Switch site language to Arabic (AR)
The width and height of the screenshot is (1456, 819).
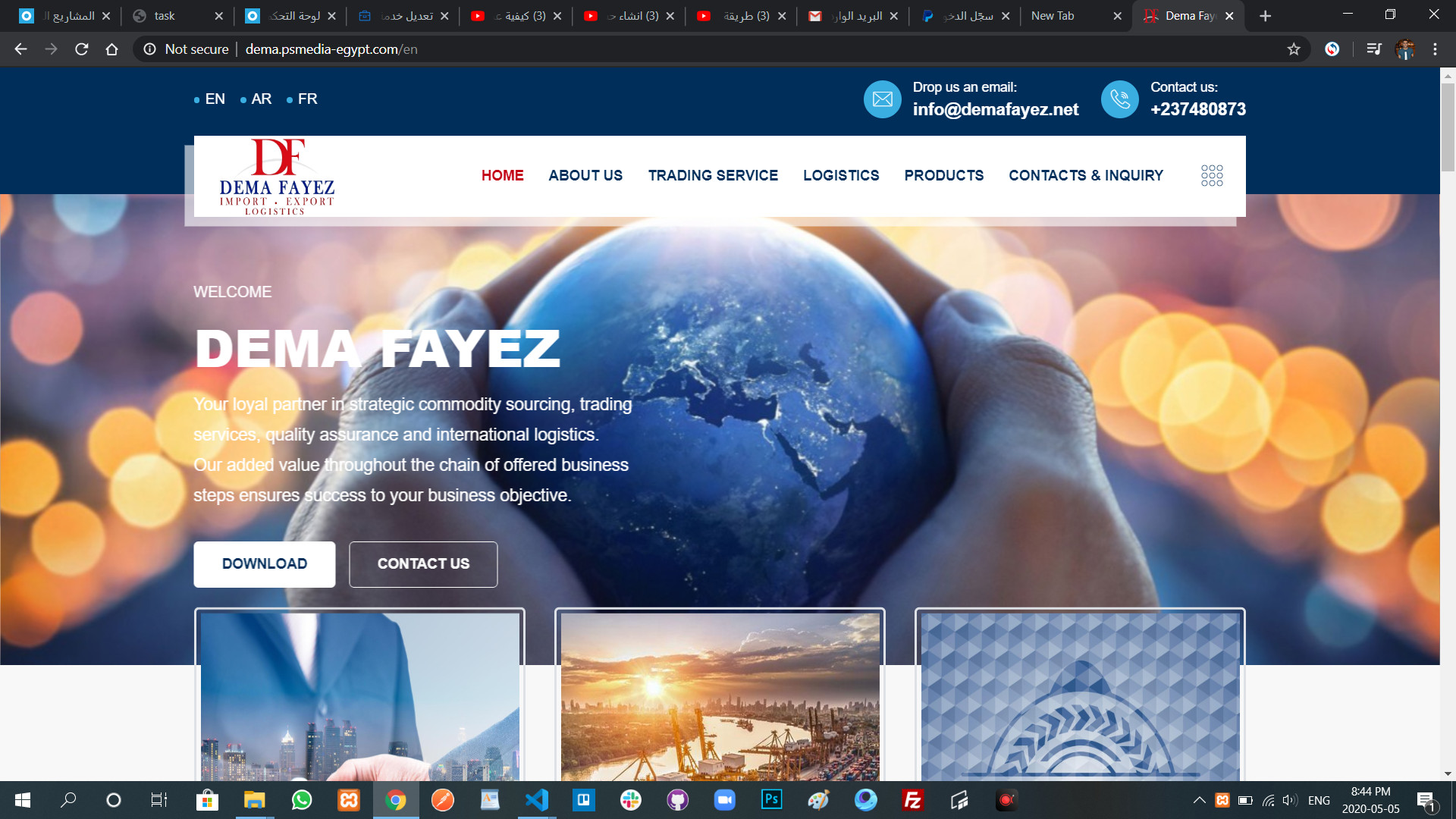click(x=261, y=99)
